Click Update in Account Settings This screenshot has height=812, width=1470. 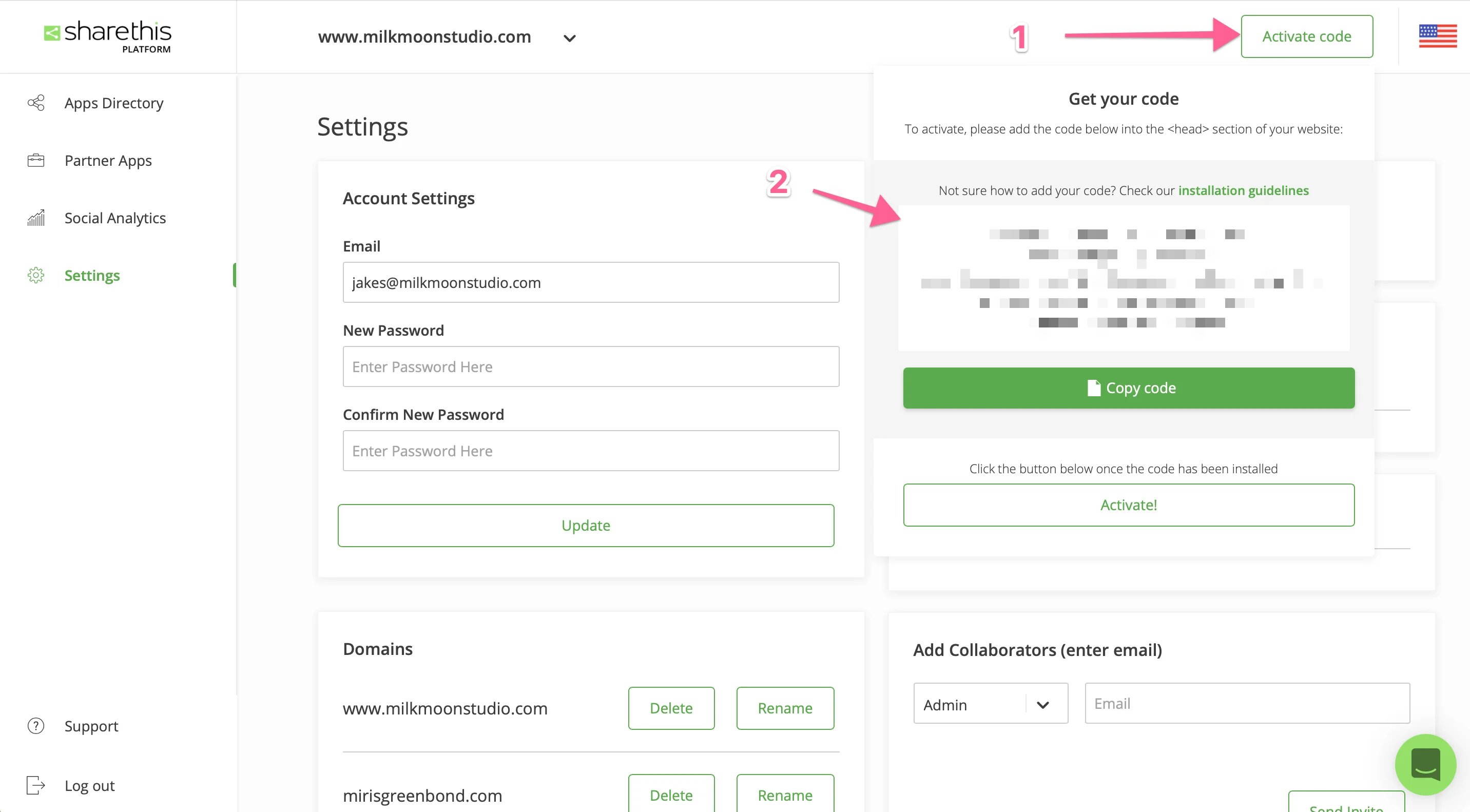585,525
